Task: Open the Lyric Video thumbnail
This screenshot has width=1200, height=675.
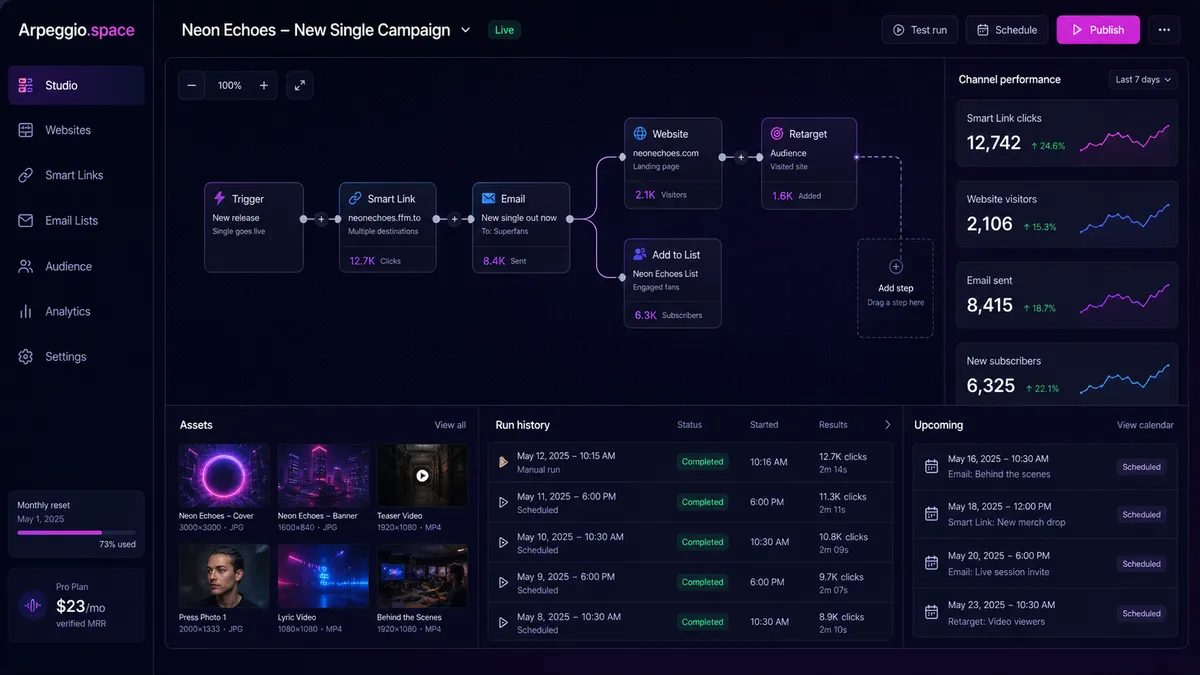Action: (x=323, y=576)
